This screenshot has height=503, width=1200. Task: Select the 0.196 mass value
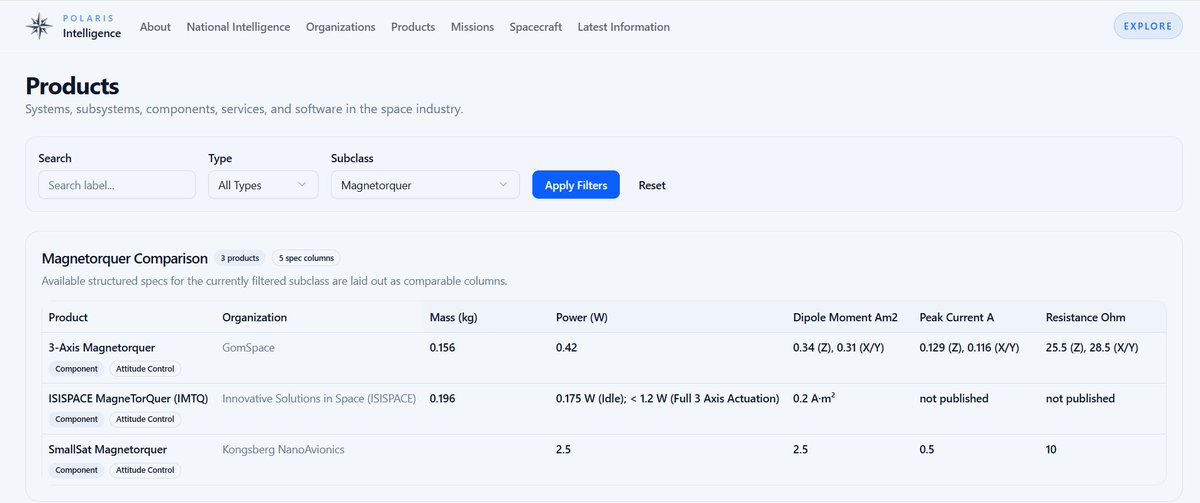pos(441,398)
